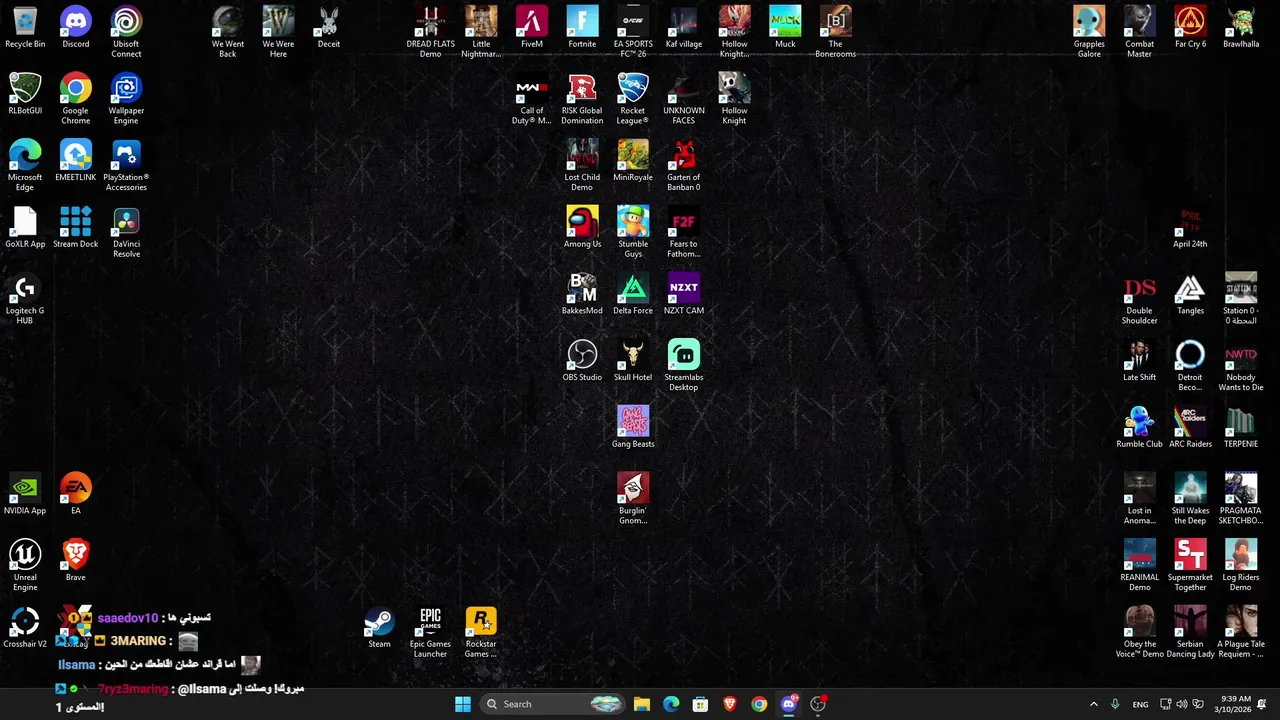The height and width of the screenshot is (720, 1280).
Task: Select Google Chrome desktop shortcut
Action: (76, 99)
